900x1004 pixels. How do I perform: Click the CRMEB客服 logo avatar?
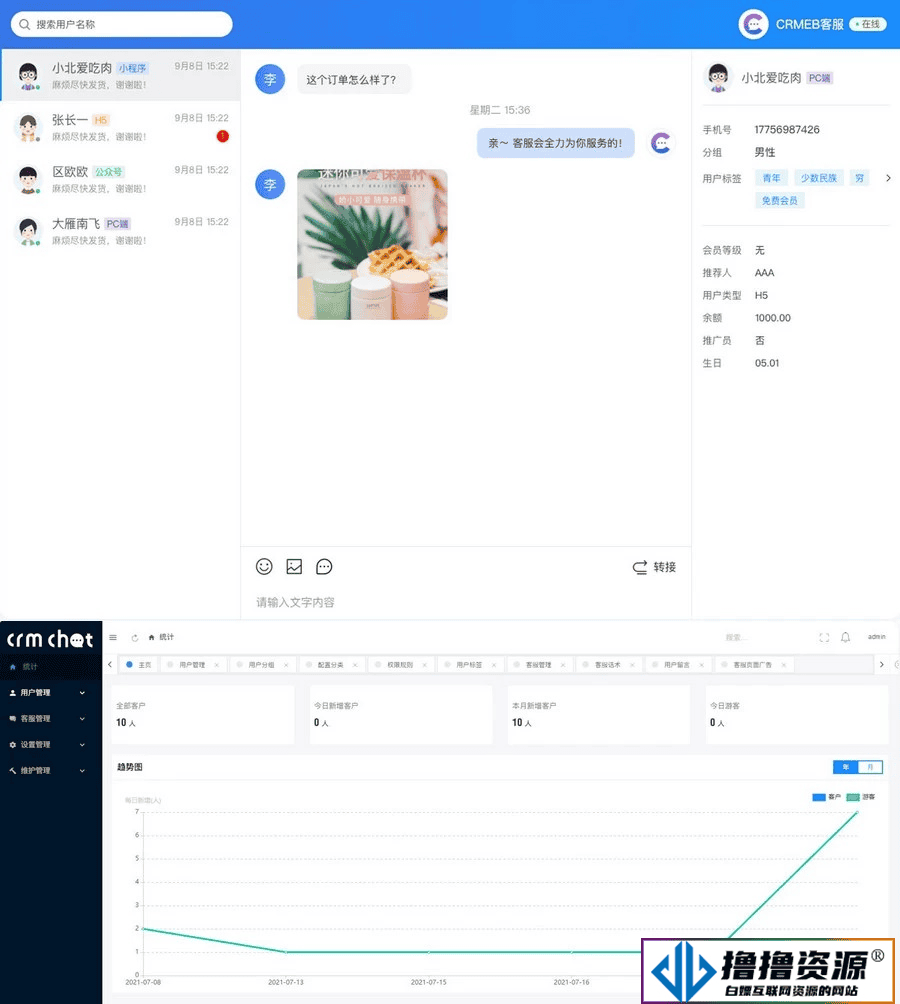pyautogui.click(x=753, y=24)
